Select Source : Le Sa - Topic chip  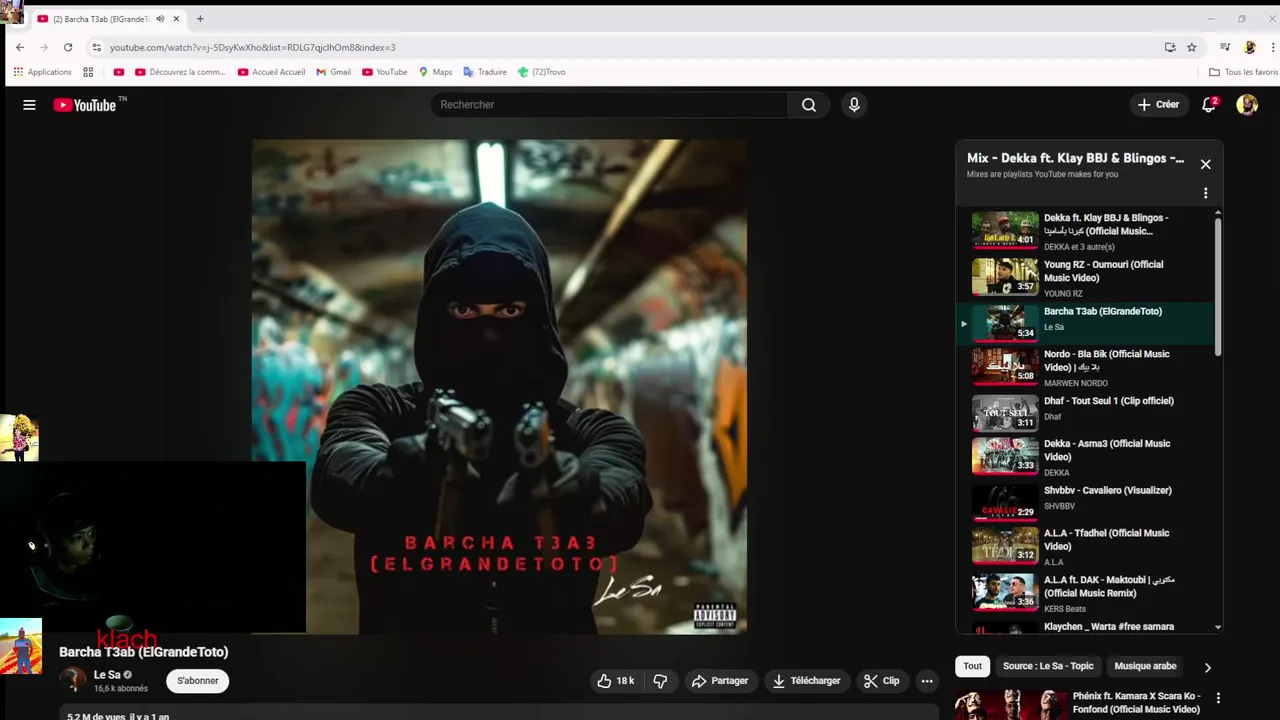(1048, 666)
